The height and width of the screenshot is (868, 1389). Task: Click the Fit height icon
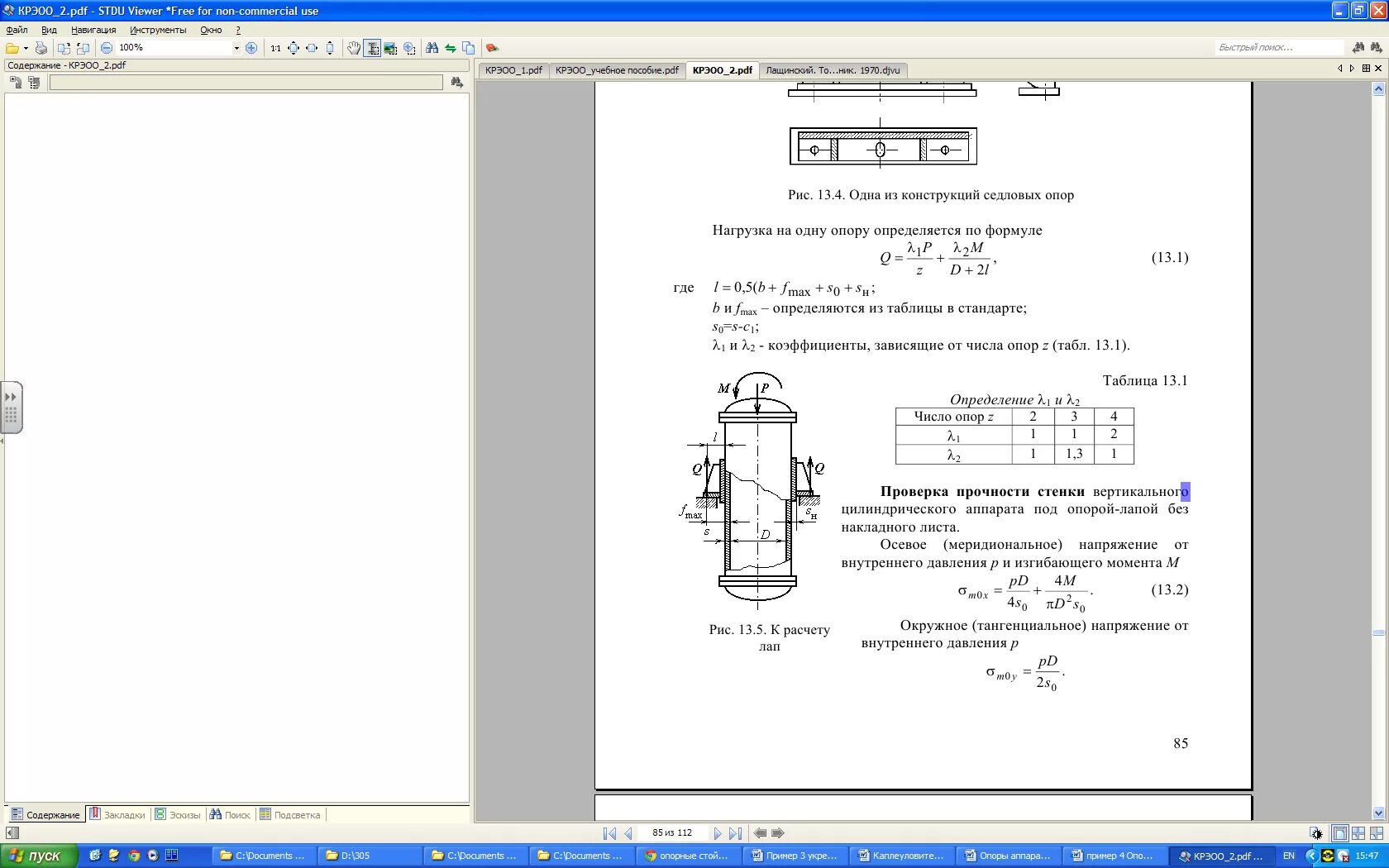330,48
